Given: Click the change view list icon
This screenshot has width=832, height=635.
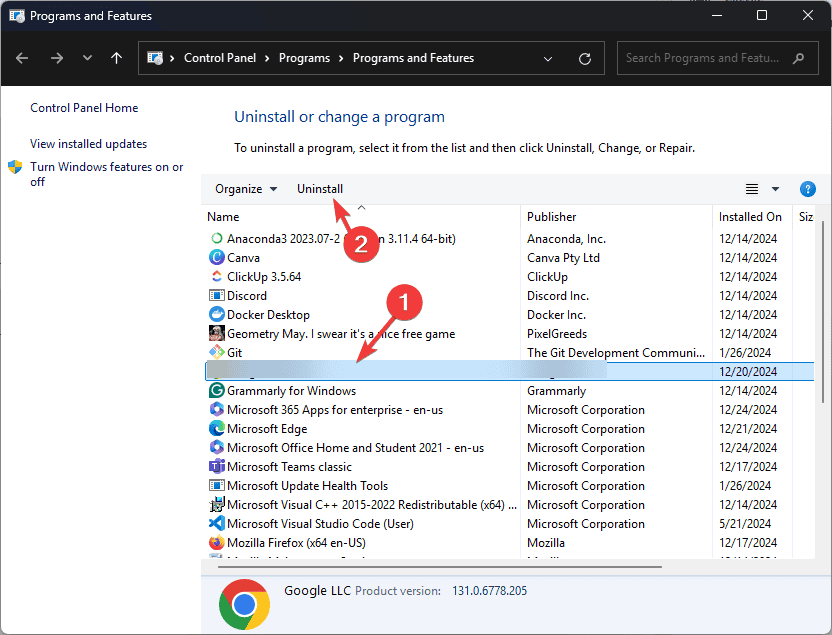Looking at the screenshot, I should [x=751, y=189].
